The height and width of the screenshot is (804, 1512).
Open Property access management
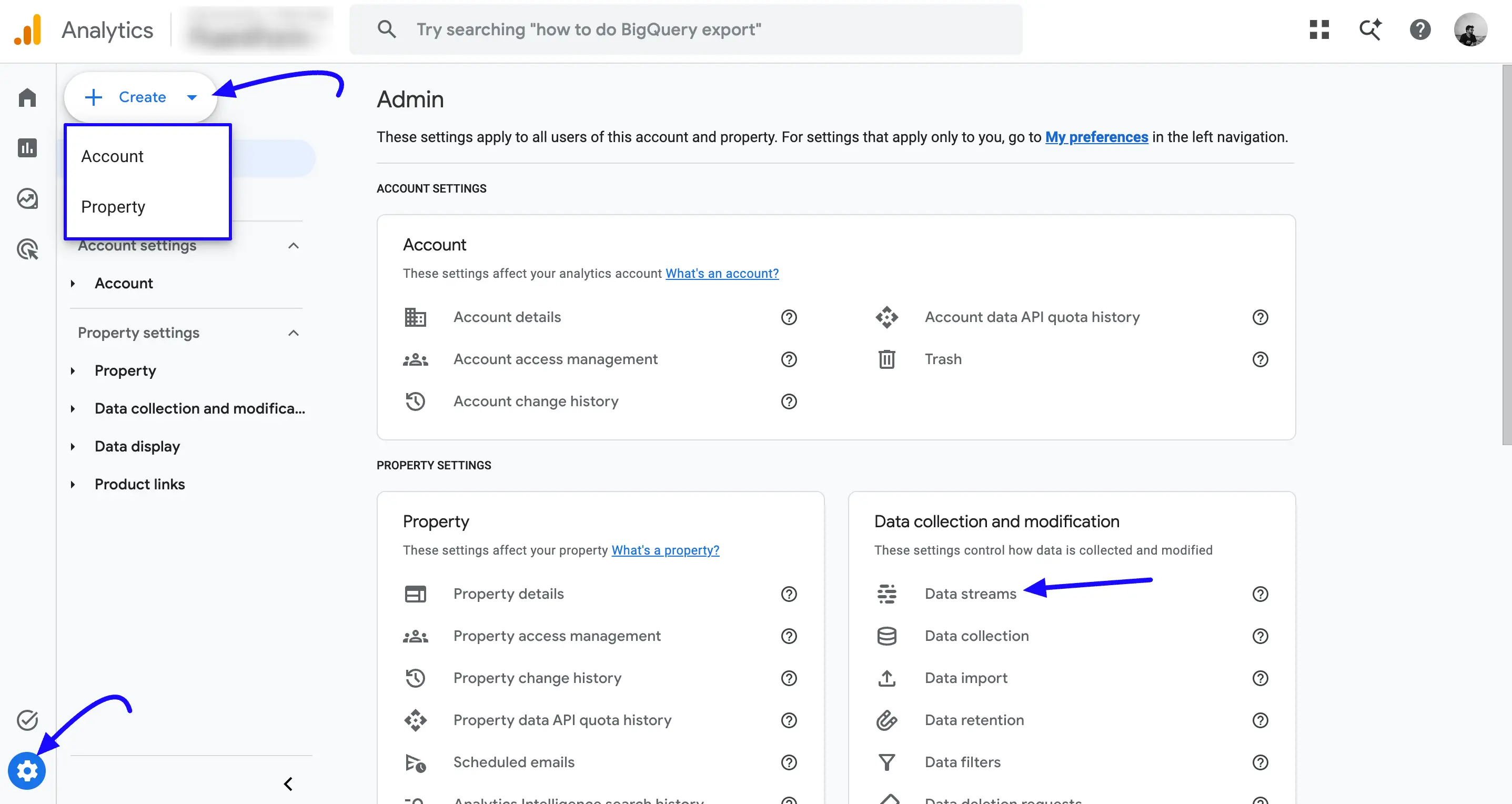point(557,636)
